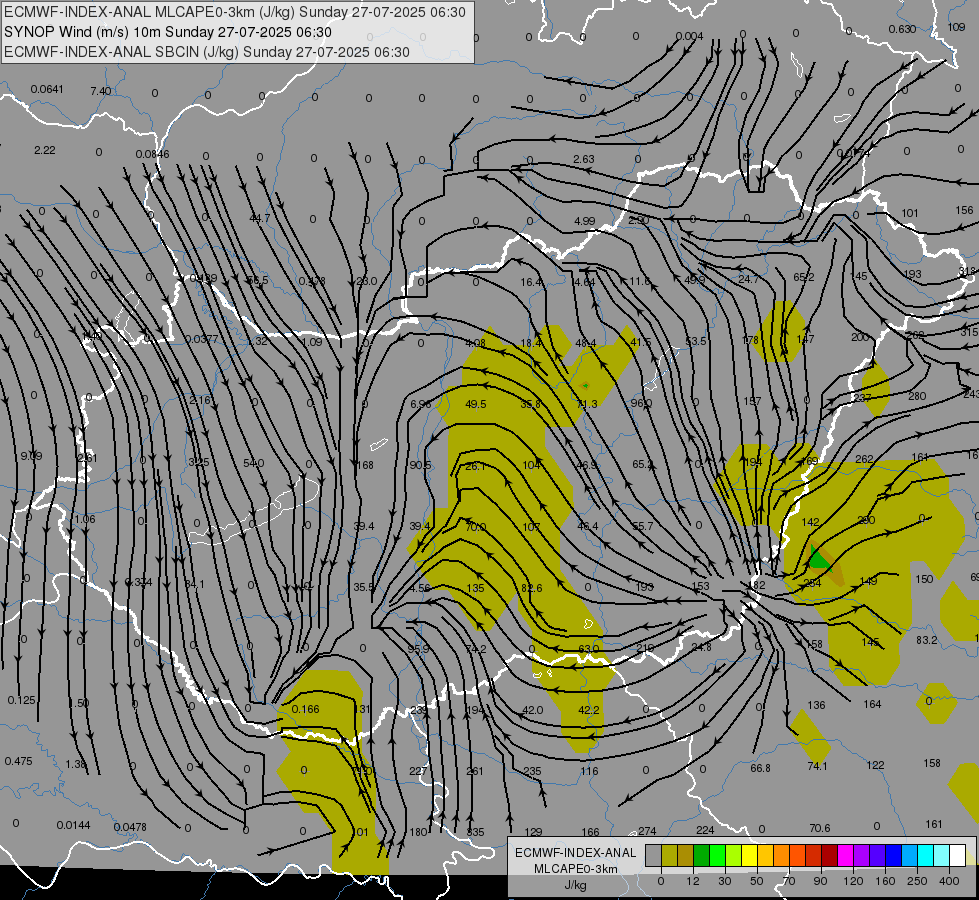
Task: Click the map value 0.0641
Action: click(x=47, y=89)
